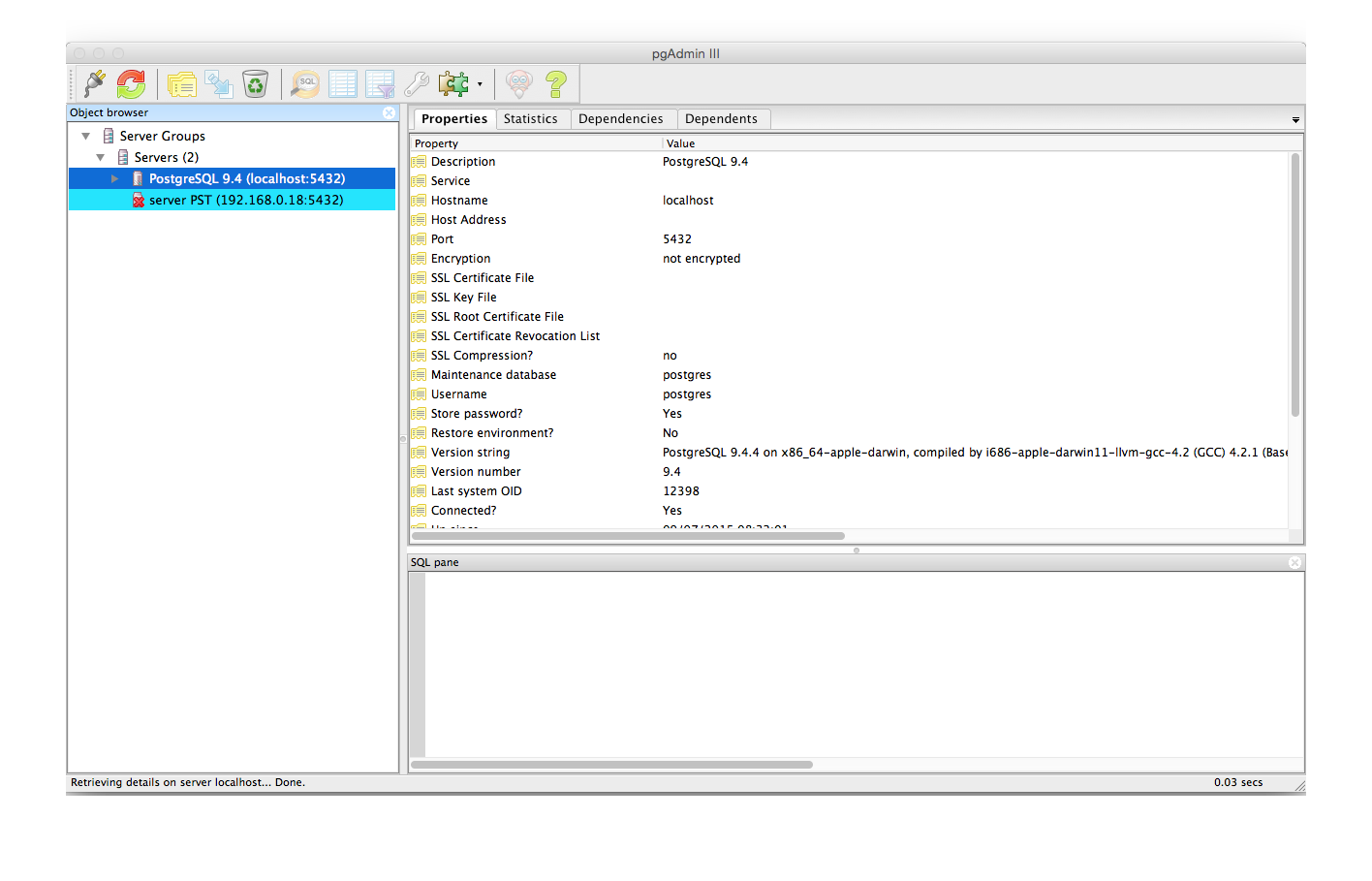Select server PST (192.168.0.18:5432)
The image size is (1372, 881).
[x=246, y=200]
